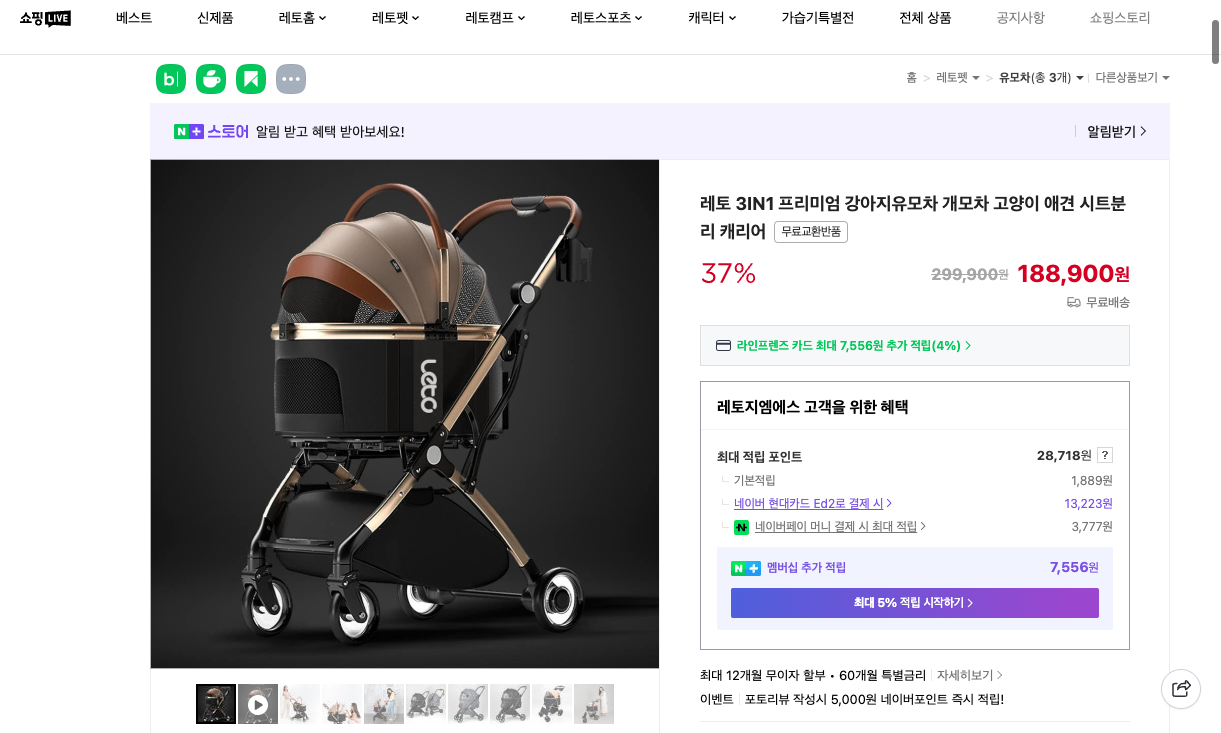This screenshot has width=1221, height=733.
Task: Expand the 다른상품보기 dropdown
Action: click(x=1133, y=77)
